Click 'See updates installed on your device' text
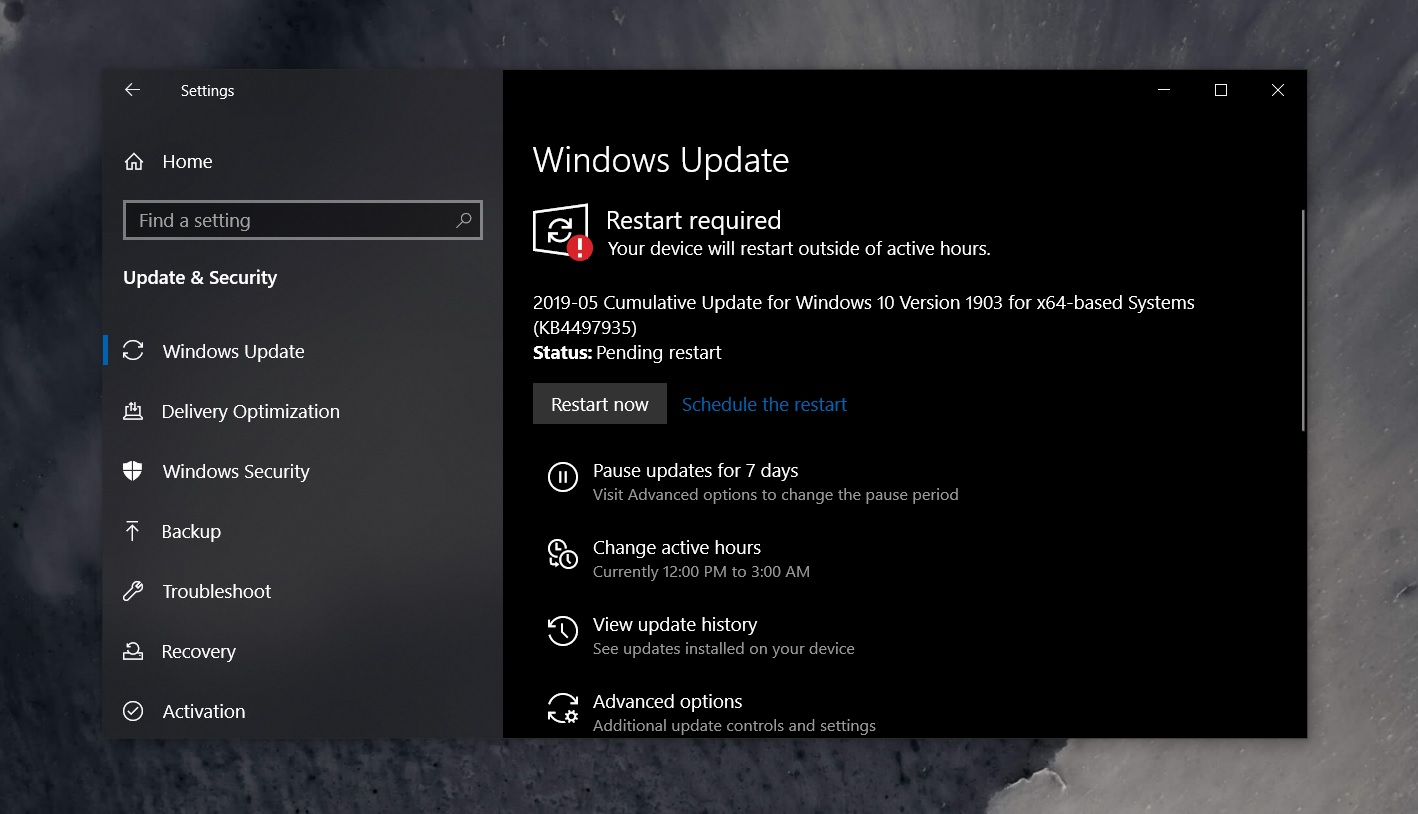1418x814 pixels. [723, 649]
